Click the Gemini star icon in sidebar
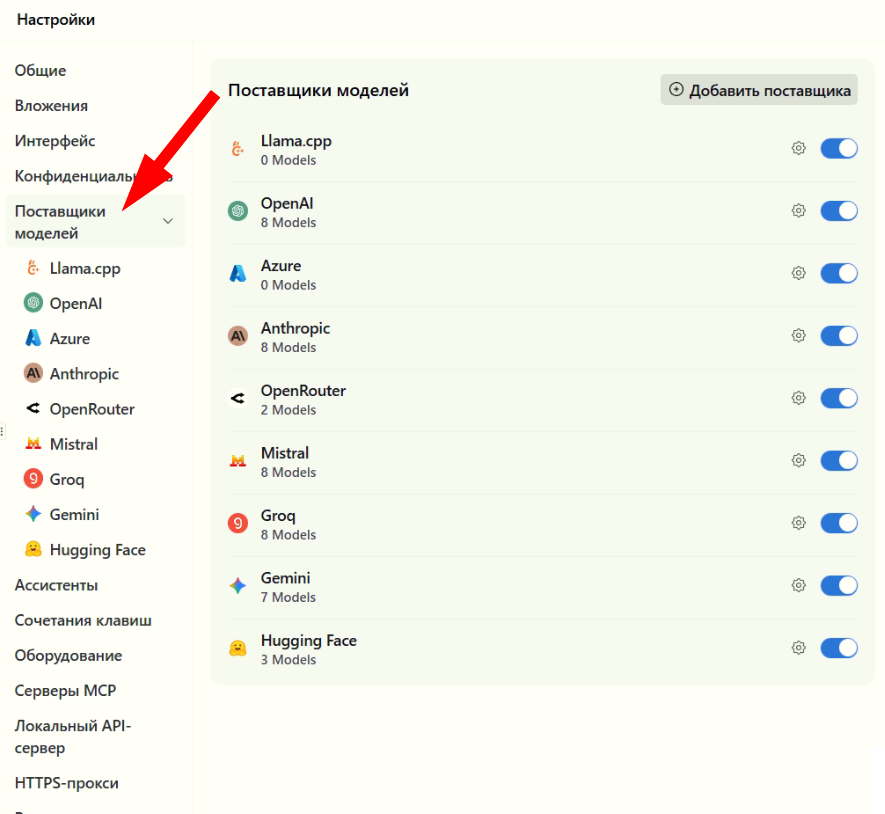The height and width of the screenshot is (814, 885). click(33, 514)
